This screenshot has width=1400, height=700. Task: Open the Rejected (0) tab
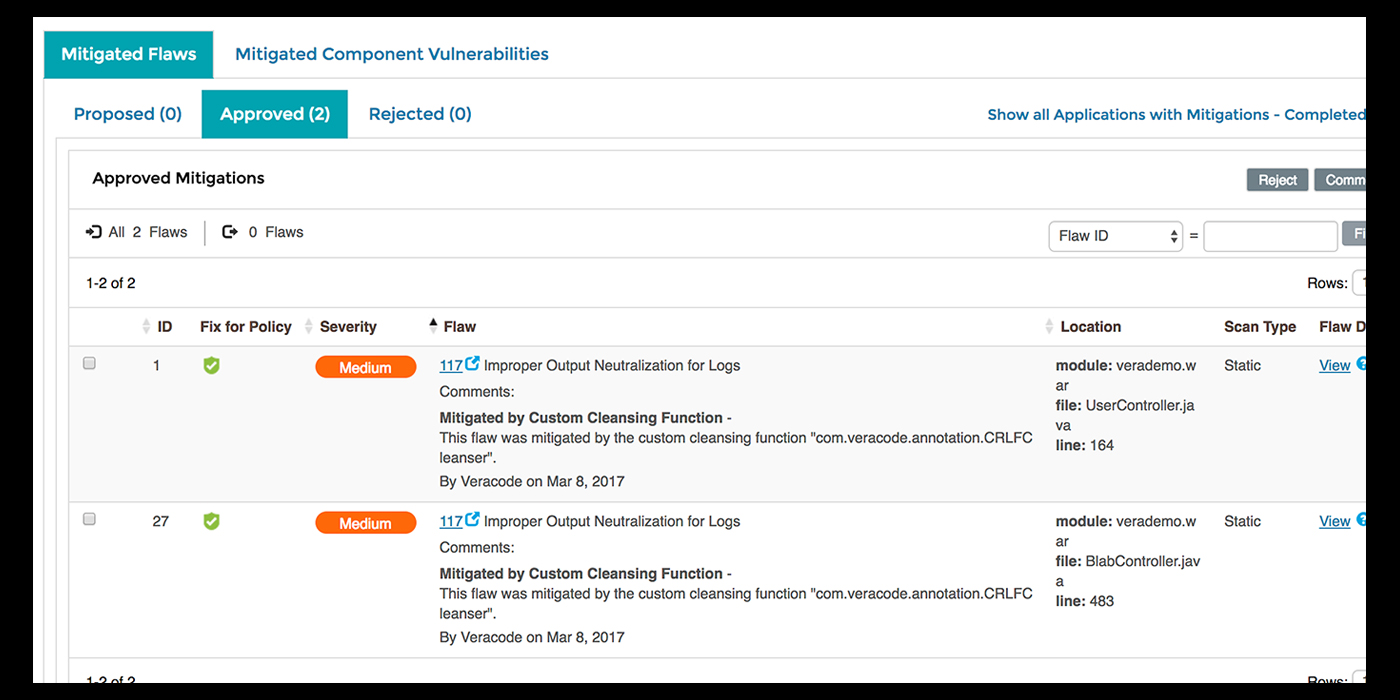click(419, 114)
